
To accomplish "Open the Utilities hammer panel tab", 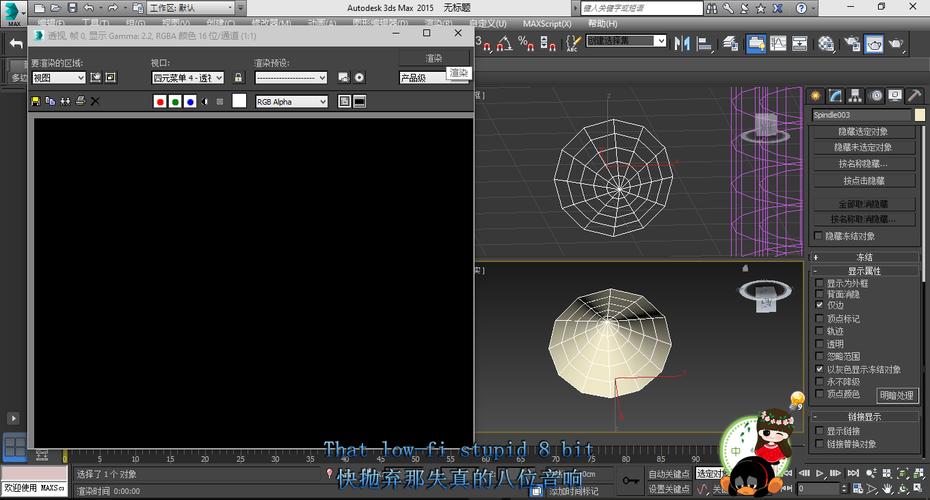I will click(x=915, y=95).
